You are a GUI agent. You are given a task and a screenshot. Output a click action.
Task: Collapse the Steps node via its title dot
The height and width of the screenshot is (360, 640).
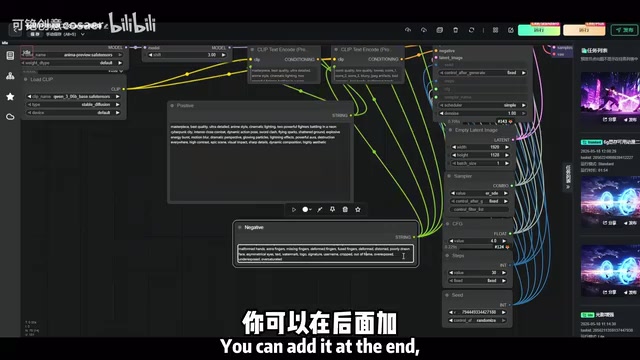coord(447,256)
